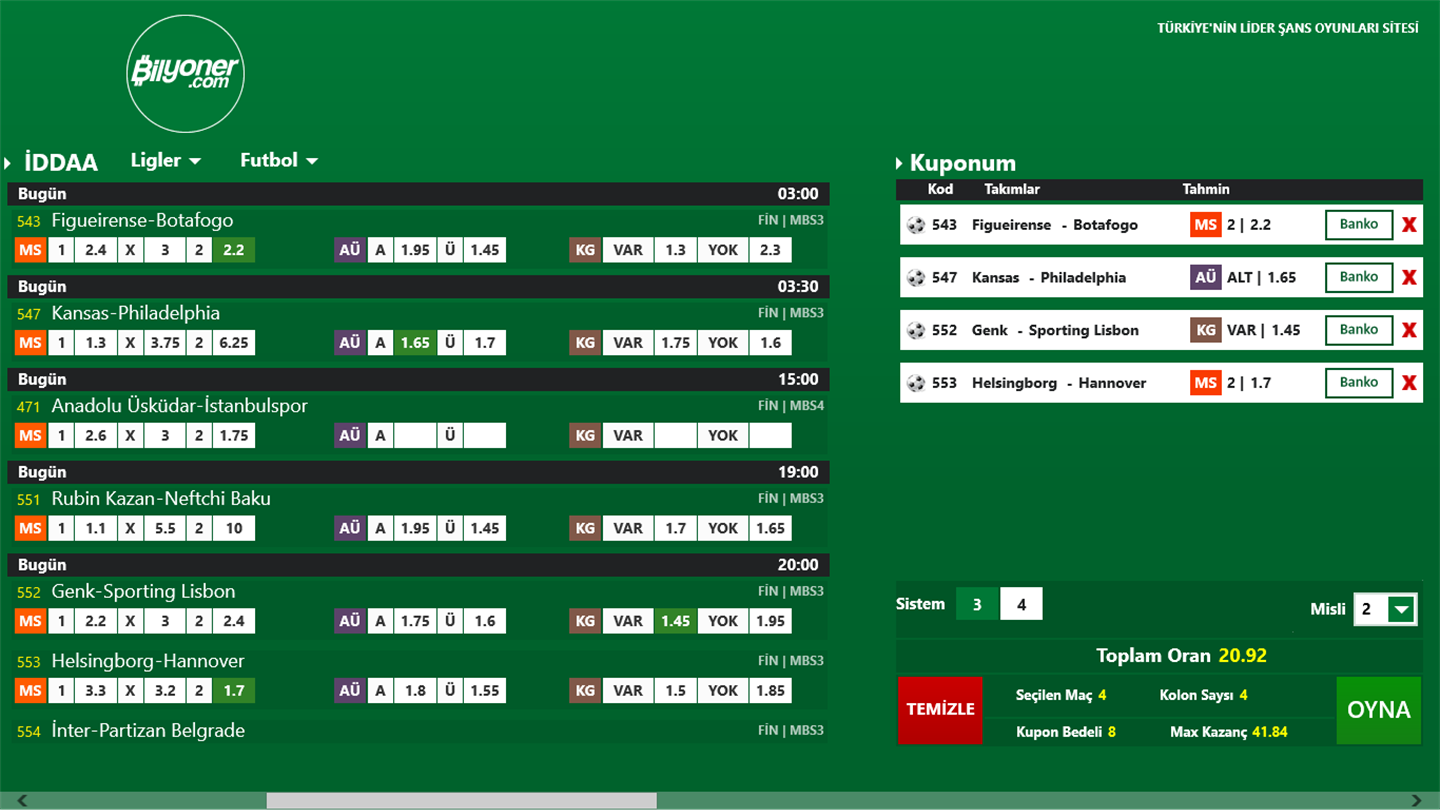Select KG Yok odds 1.6 for Kansas-Philadelphia

point(770,343)
